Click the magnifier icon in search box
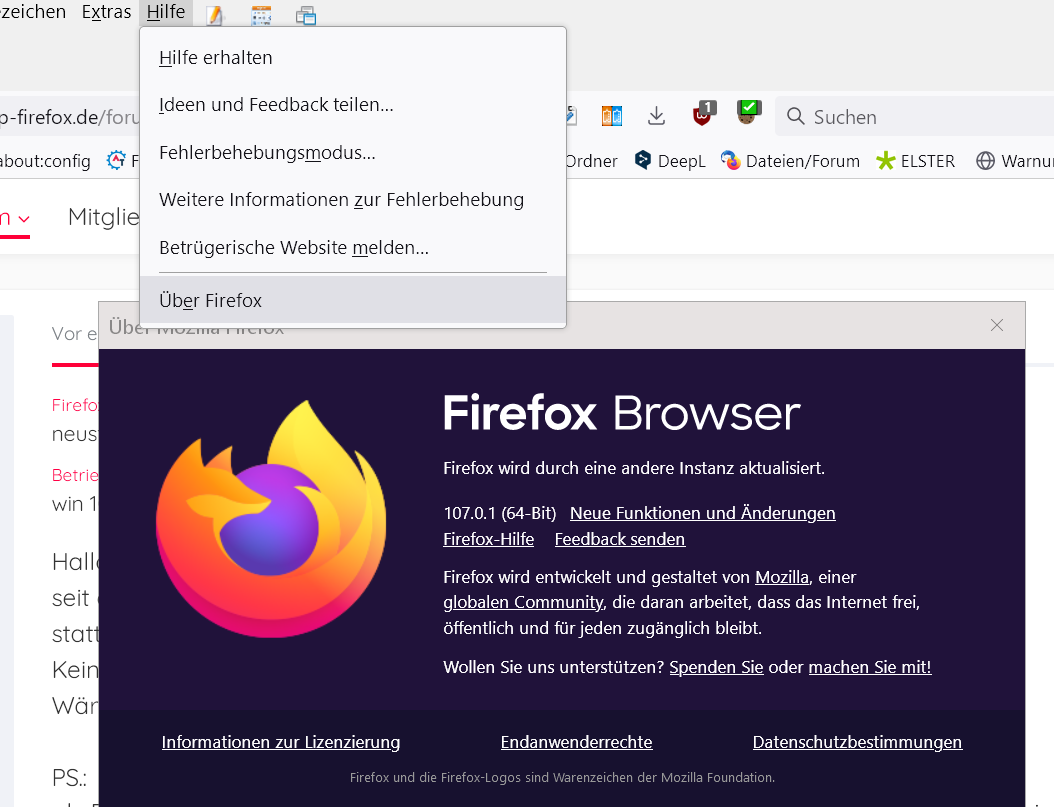The image size is (1054, 807). pyautogui.click(x=795, y=116)
